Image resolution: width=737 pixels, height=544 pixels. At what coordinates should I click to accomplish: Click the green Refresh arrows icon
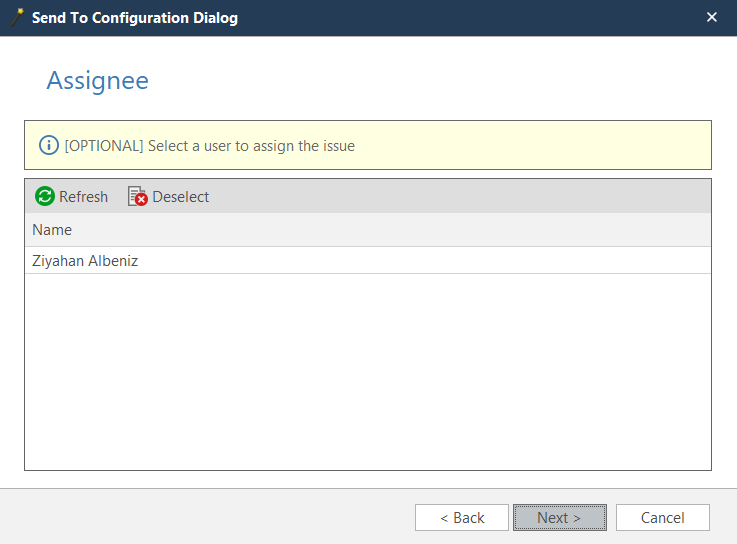click(45, 197)
